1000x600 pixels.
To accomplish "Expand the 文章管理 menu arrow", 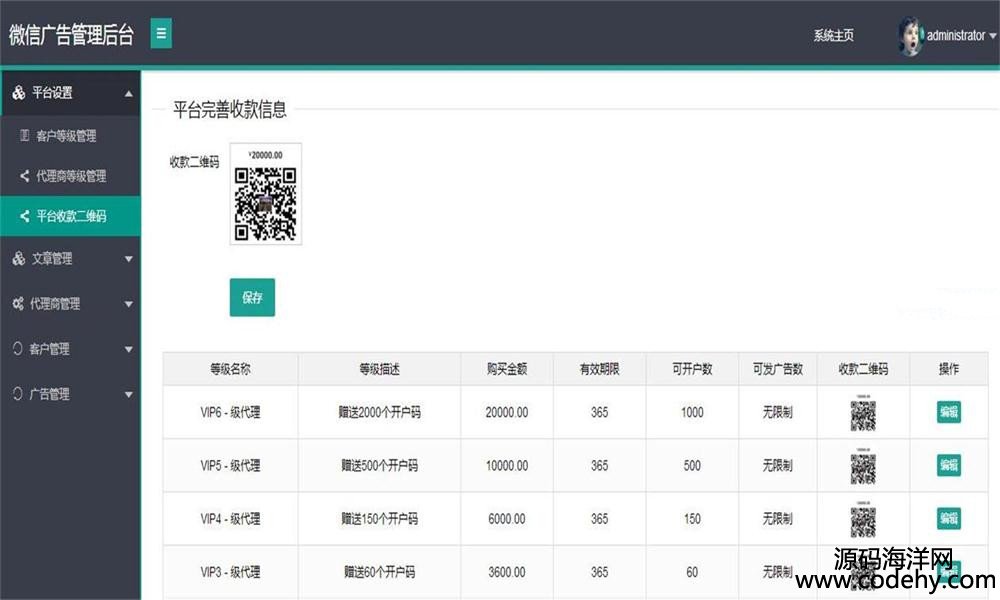I will [x=128, y=260].
